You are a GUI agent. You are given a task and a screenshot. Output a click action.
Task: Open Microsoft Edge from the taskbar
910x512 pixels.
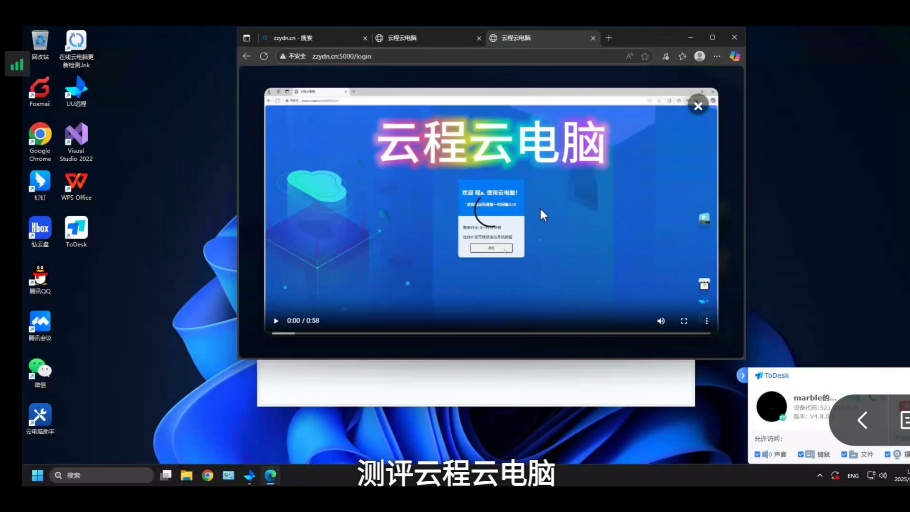(270, 475)
